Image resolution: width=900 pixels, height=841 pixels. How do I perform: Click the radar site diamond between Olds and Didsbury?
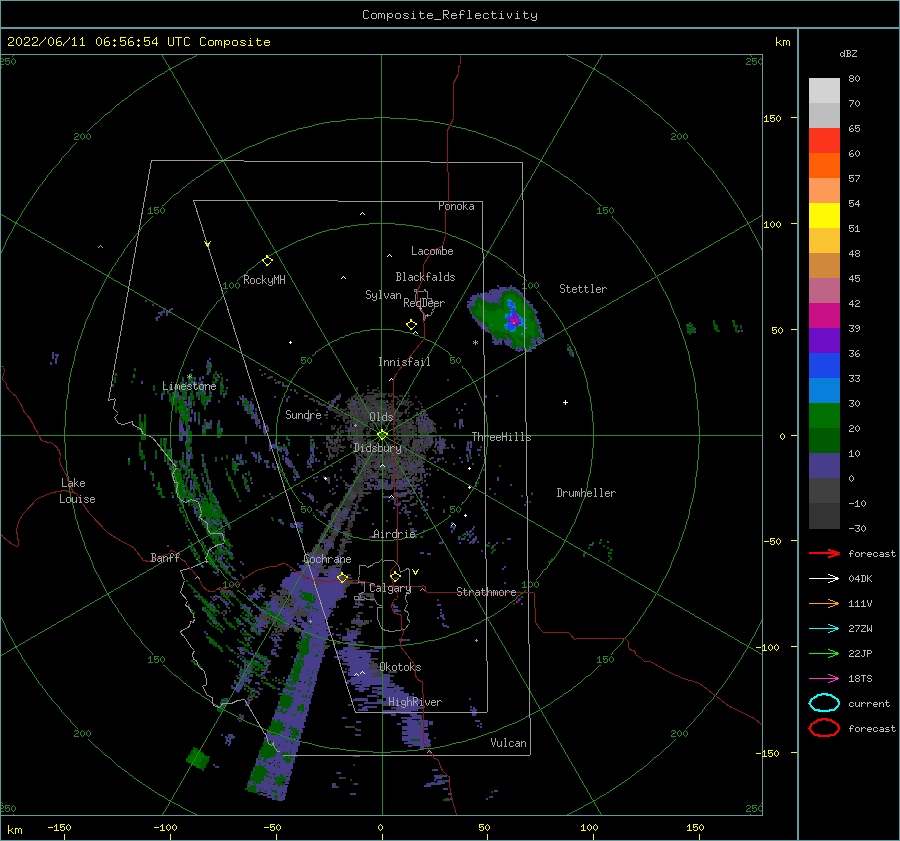tap(382, 435)
